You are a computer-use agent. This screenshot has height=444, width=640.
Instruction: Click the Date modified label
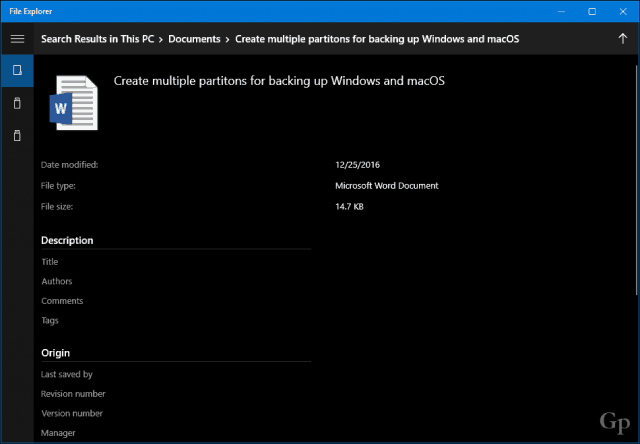69,165
